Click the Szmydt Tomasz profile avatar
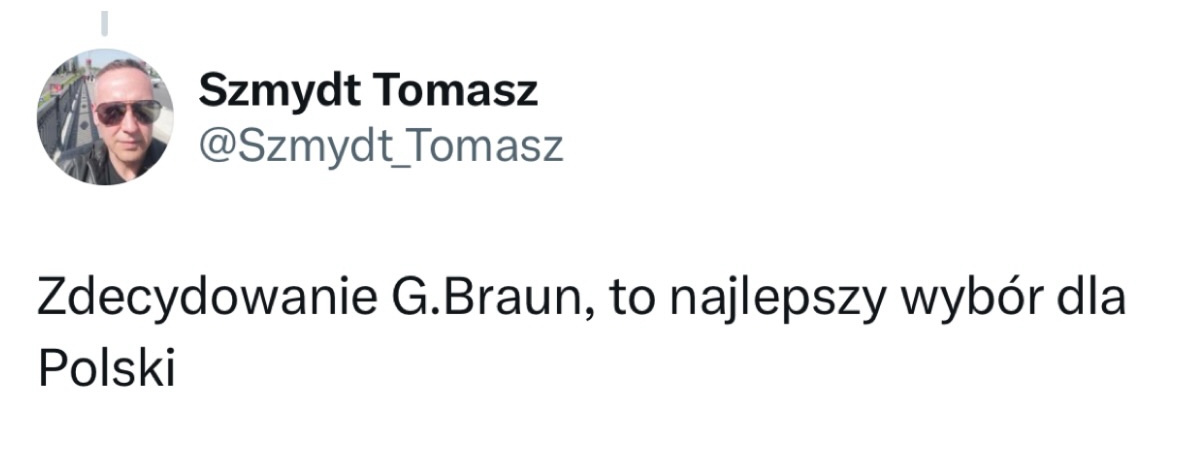Viewport: 1179px width, 457px height. [x=105, y=118]
